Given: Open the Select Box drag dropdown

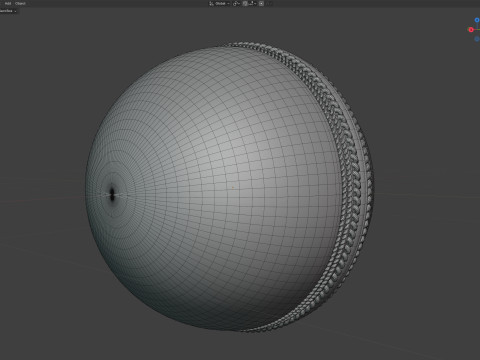Looking at the screenshot, I should pos(8,11).
